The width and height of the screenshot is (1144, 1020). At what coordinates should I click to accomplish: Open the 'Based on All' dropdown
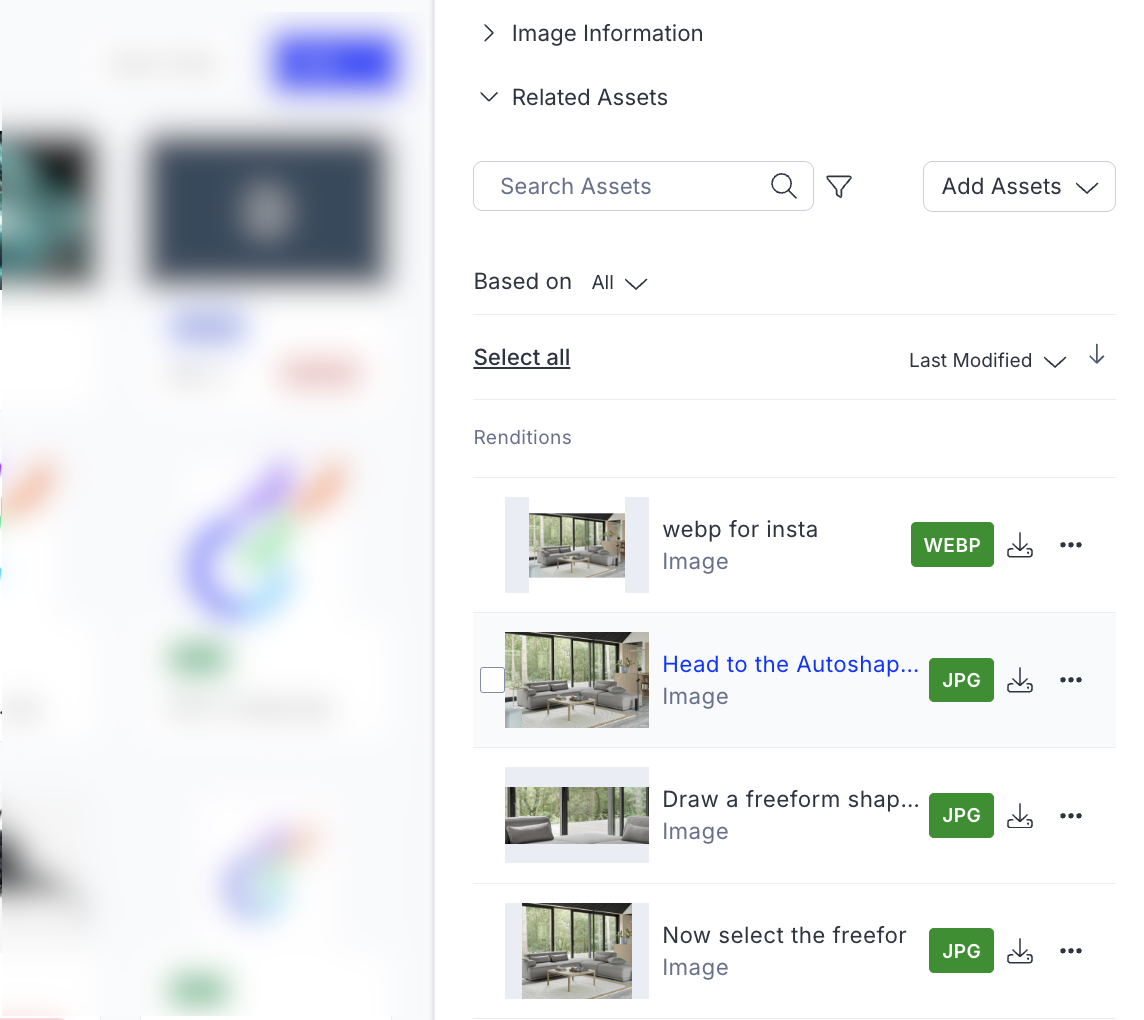[619, 283]
